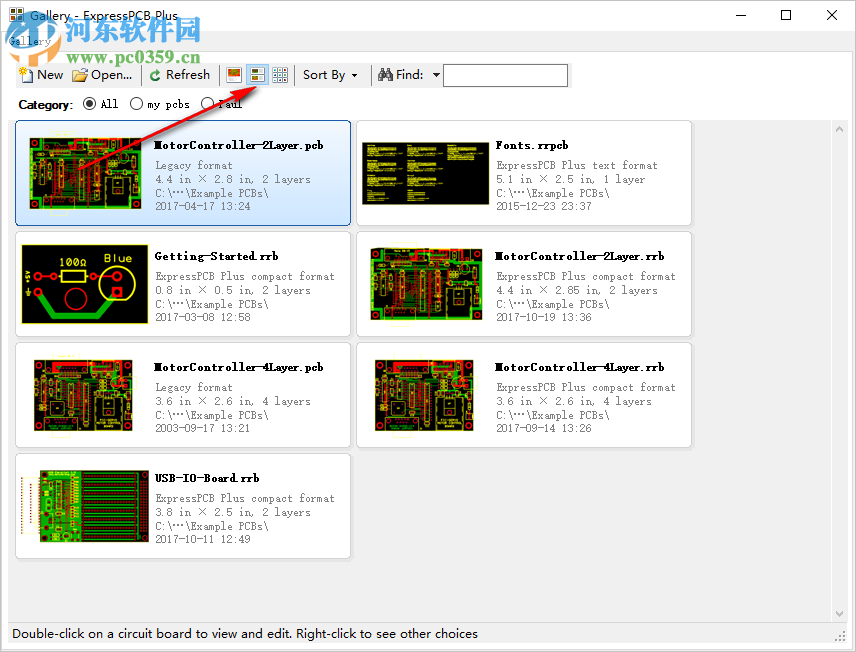Click the New document icon
Viewport: 856px width, 652px height.
tap(27, 74)
